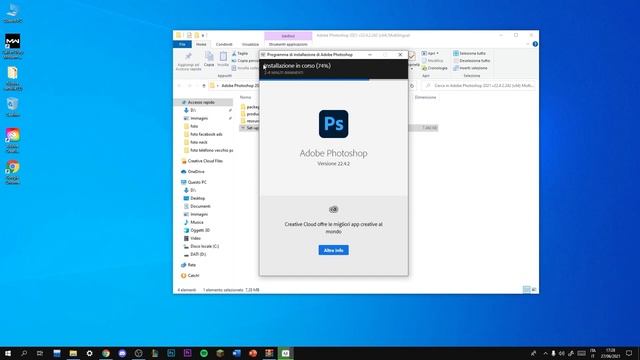Viewport: 640px width, 360px height.
Task: Click Cronologia in the Apri group
Action: [435, 68]
